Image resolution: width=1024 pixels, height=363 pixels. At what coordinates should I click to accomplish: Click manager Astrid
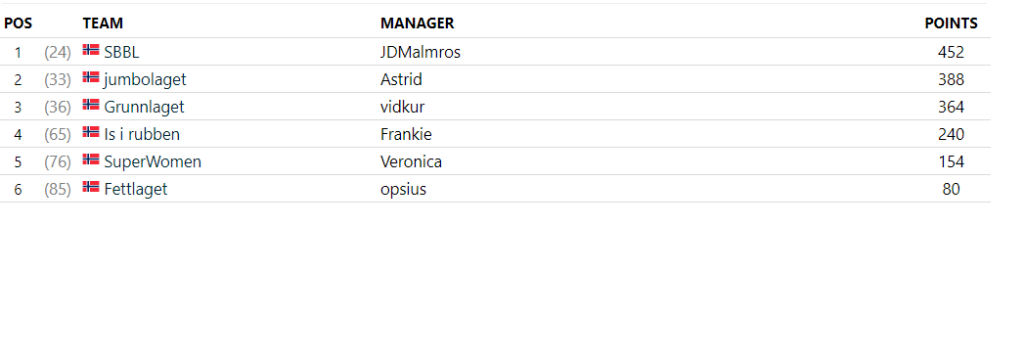pos(401,80)
